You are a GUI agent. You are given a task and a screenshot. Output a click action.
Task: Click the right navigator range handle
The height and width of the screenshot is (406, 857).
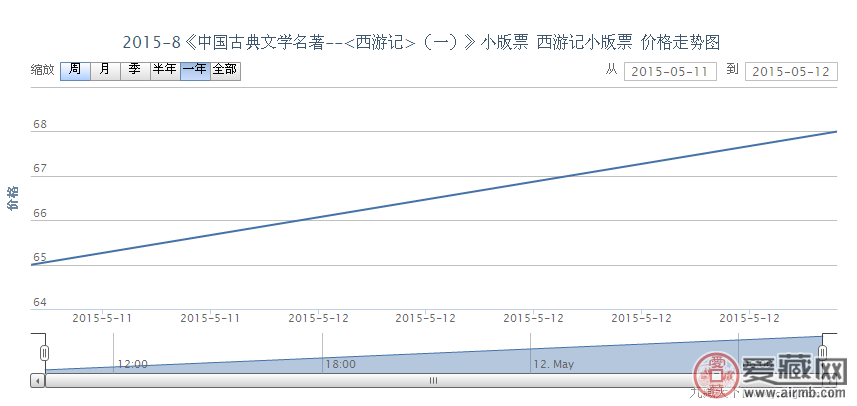pos(823,352)
